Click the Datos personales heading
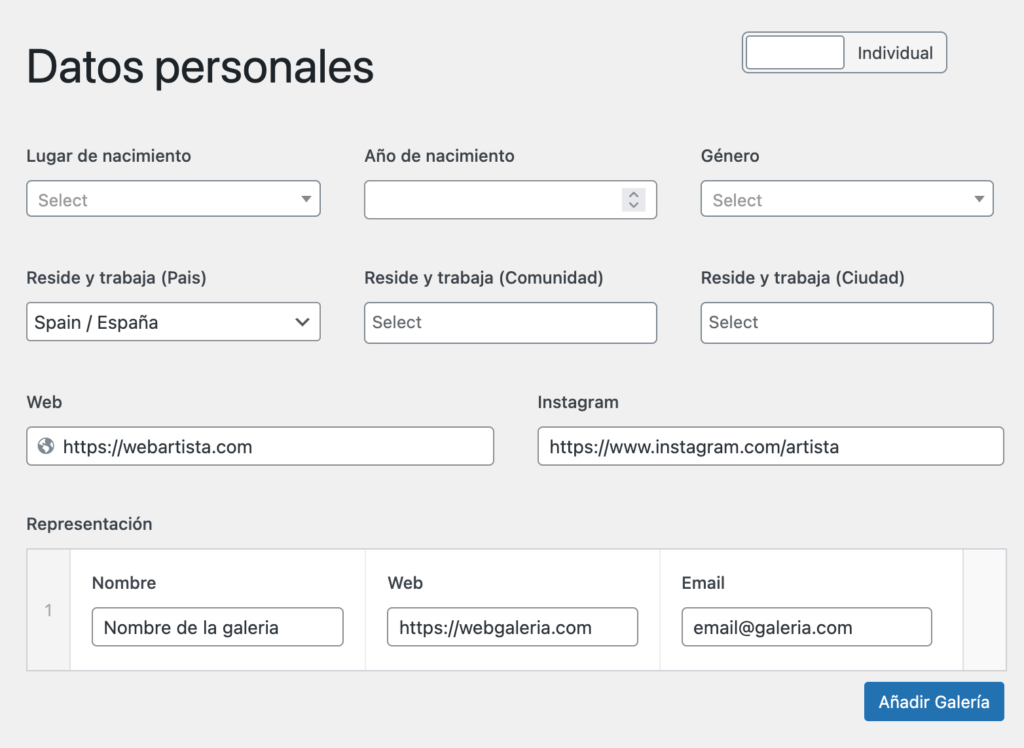The width and height of the screenshot is (1024, 748). point(200,67)
